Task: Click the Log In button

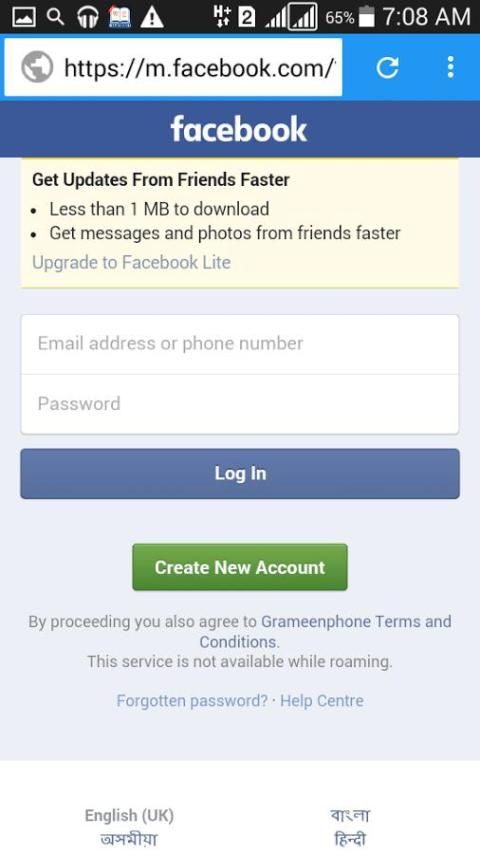Action: coord(240,473)
